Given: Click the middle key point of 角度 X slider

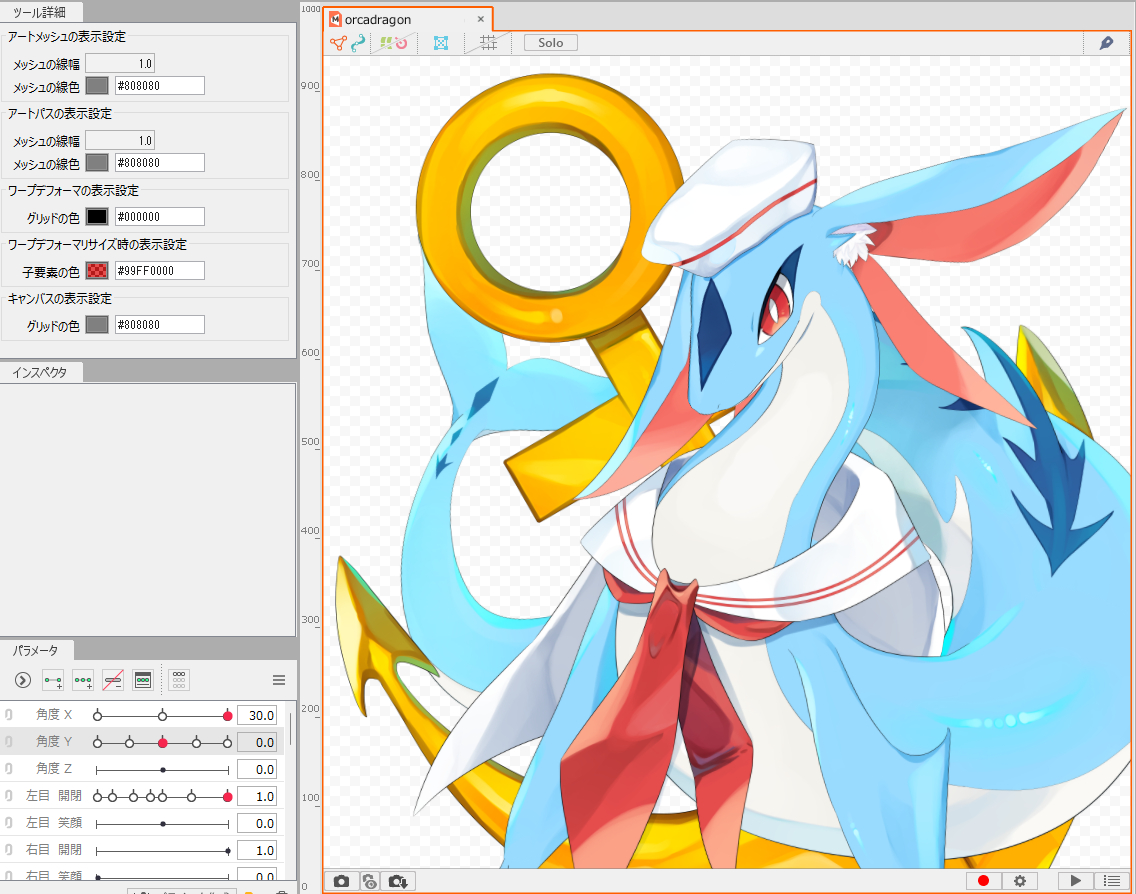Looking at the screenshot, I should point(162,716).
